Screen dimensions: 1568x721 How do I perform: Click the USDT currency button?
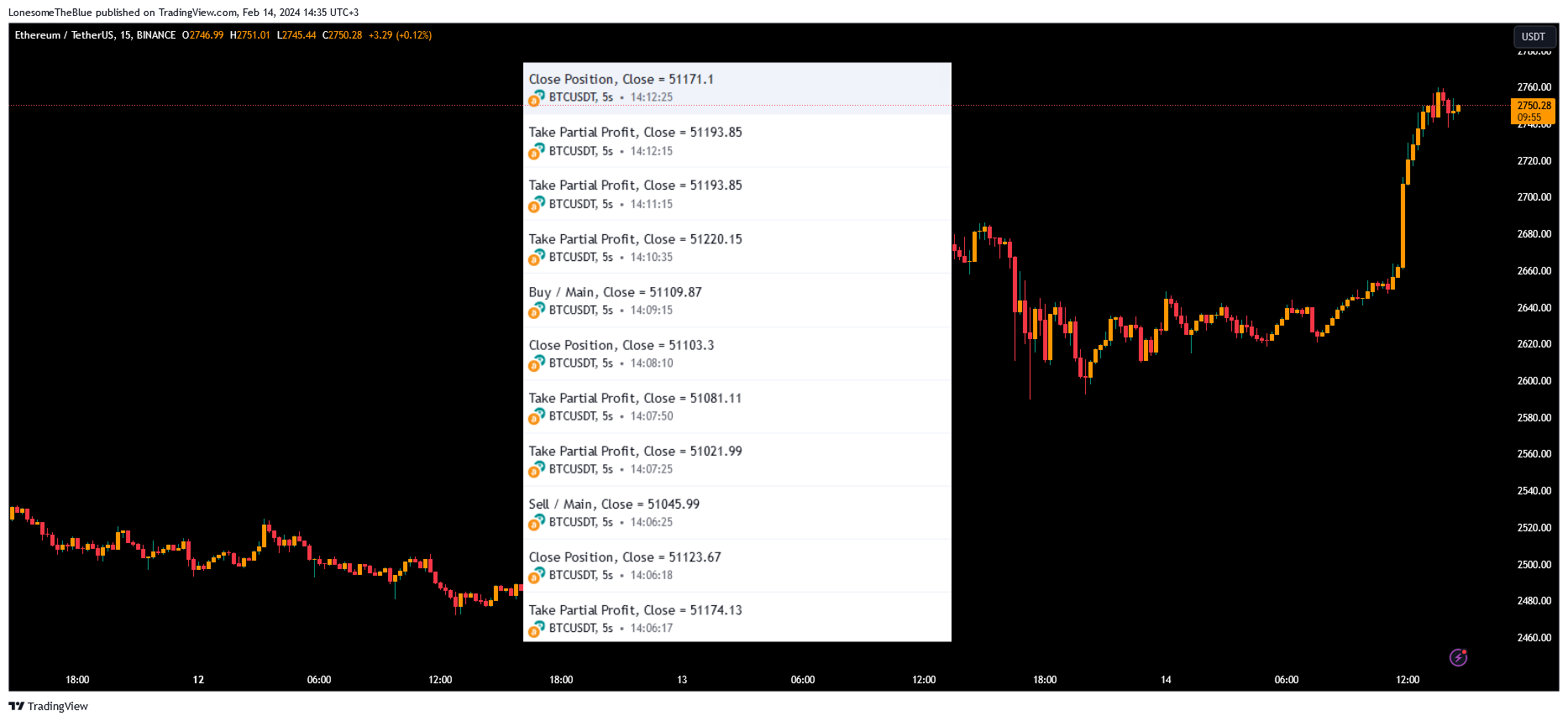click(x=1534, y=37)
